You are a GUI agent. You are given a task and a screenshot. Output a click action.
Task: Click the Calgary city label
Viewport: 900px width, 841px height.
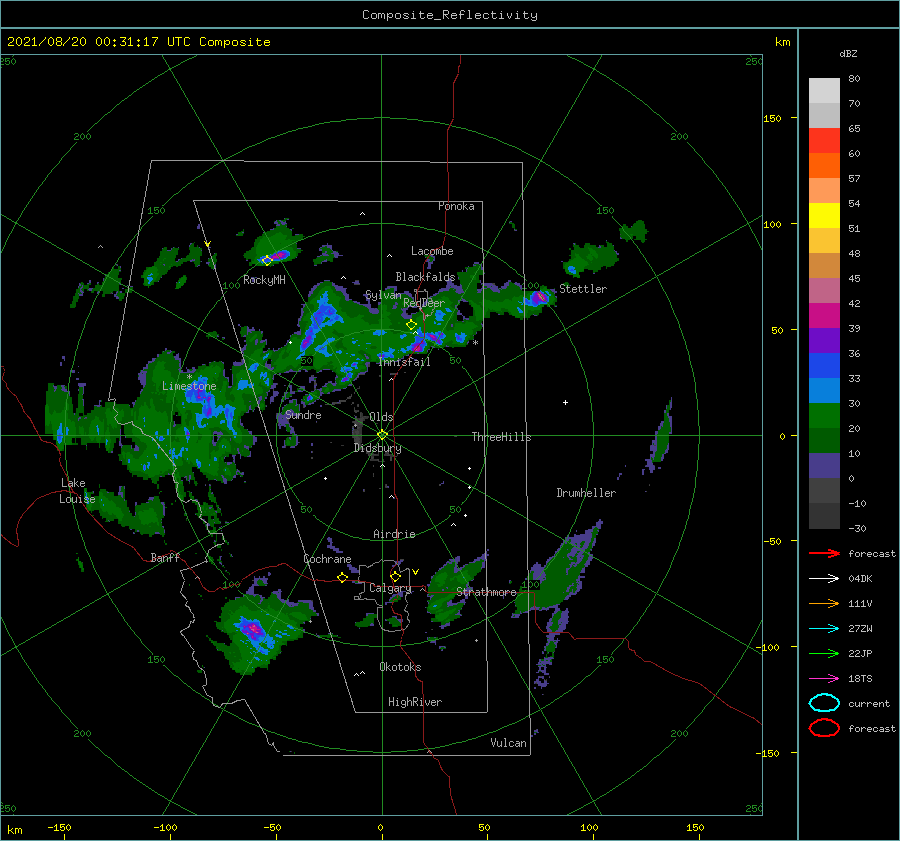pyautogui.click(x=390, y=588)
